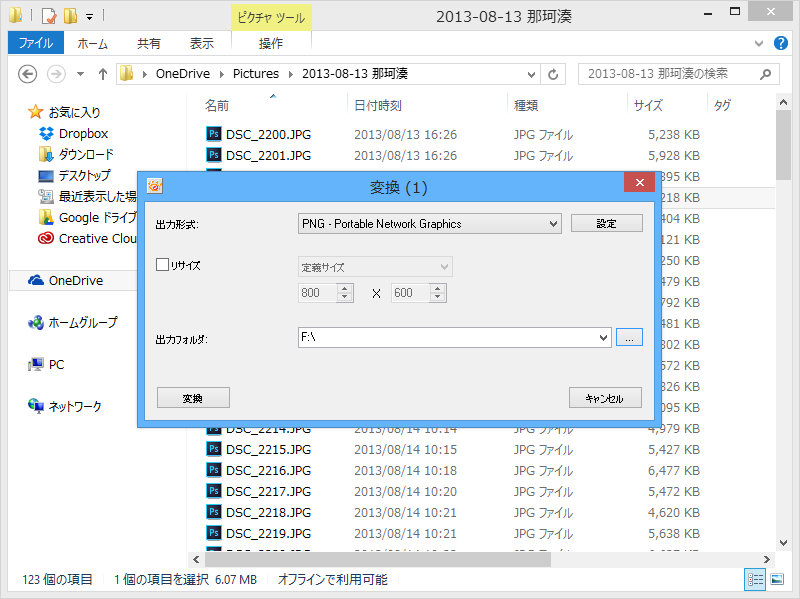Select file DSC_2217.JPG

pyautogui.click(x=269, y=491)
